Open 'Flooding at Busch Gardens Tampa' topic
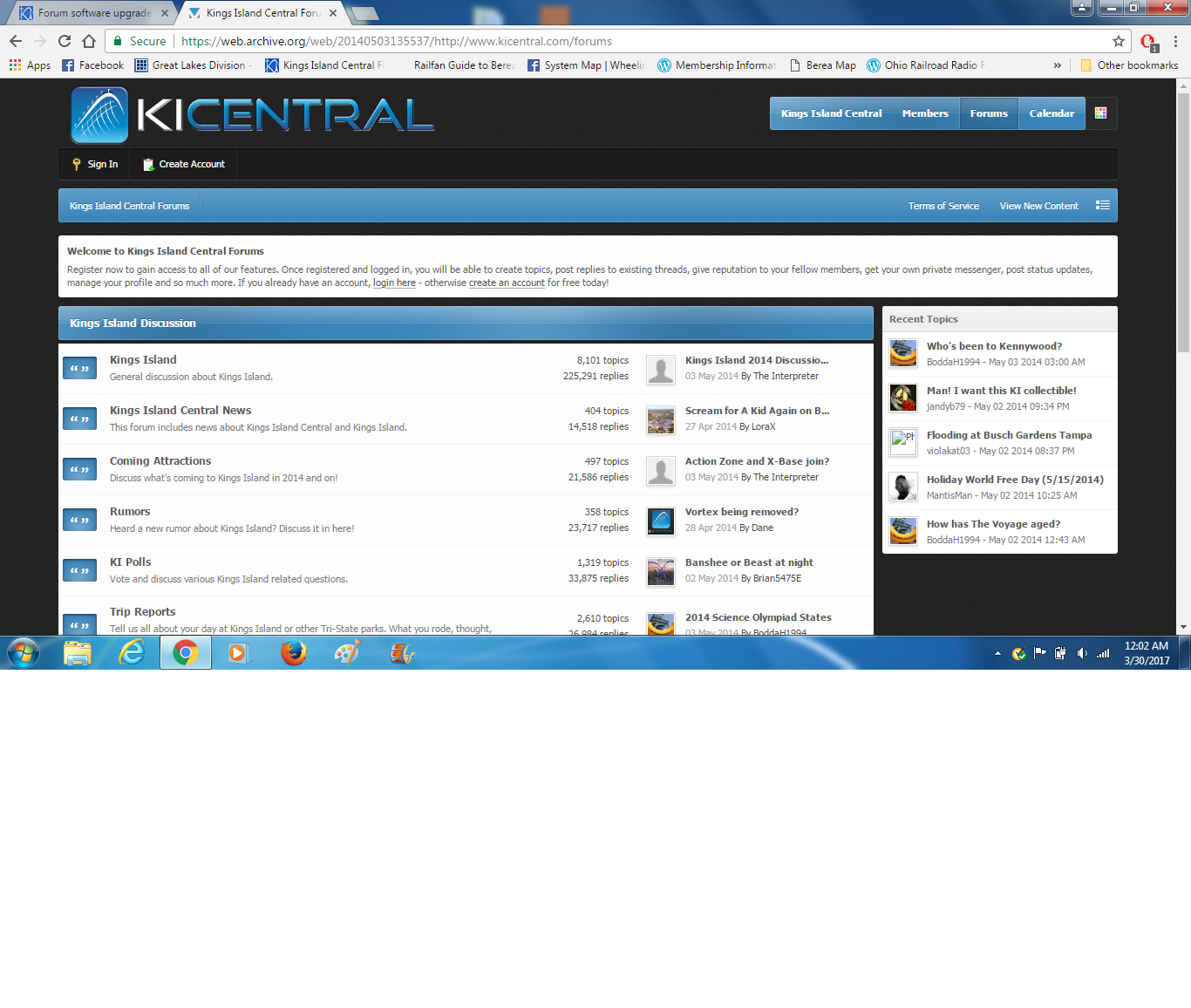Screen dimensions: 1191x1008 coord(1009,435)
